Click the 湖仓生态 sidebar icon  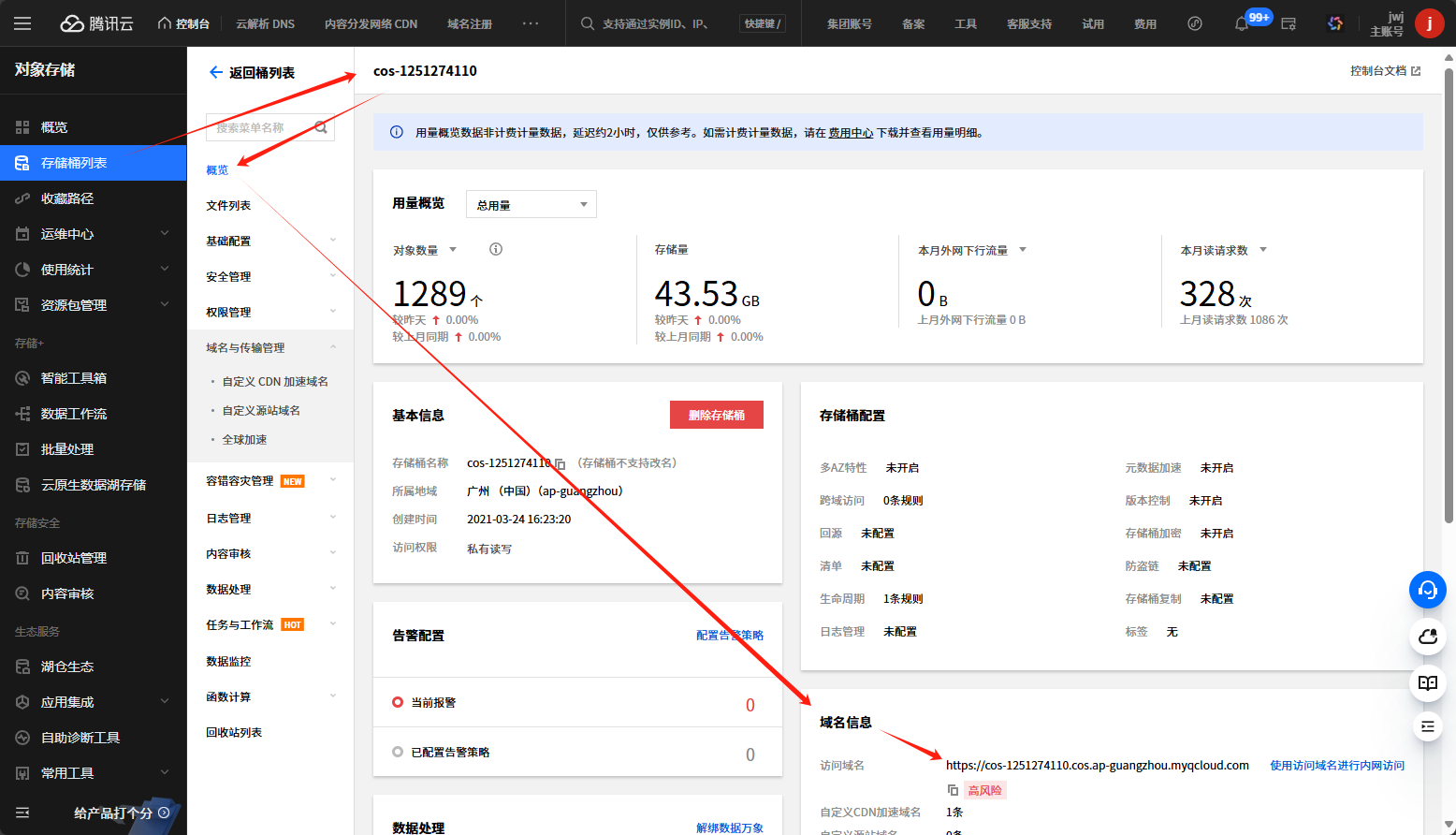coord(22,667)
